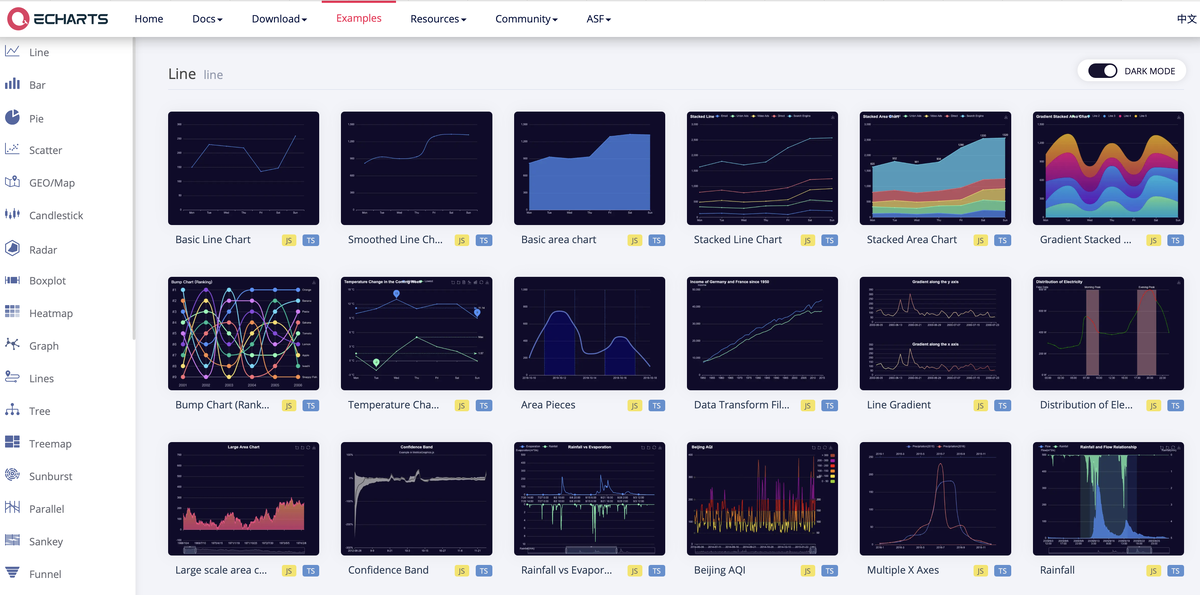
Task: Select the Treemap sidebar icon
Action: 12,442
